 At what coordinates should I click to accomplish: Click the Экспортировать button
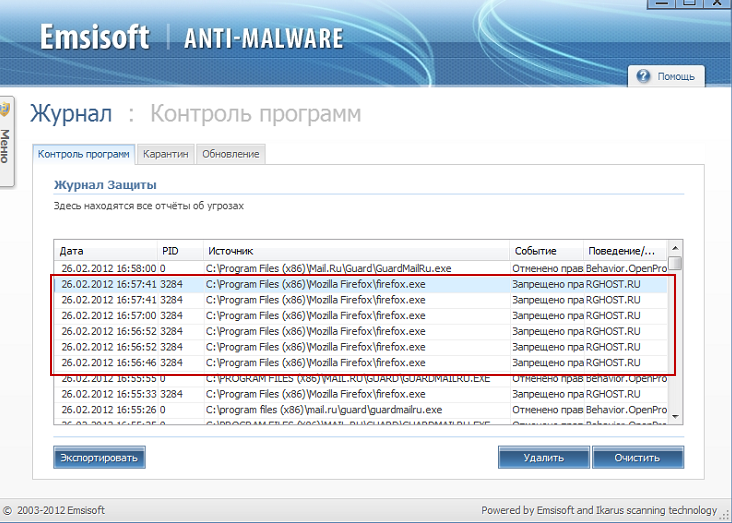[99, 458]
